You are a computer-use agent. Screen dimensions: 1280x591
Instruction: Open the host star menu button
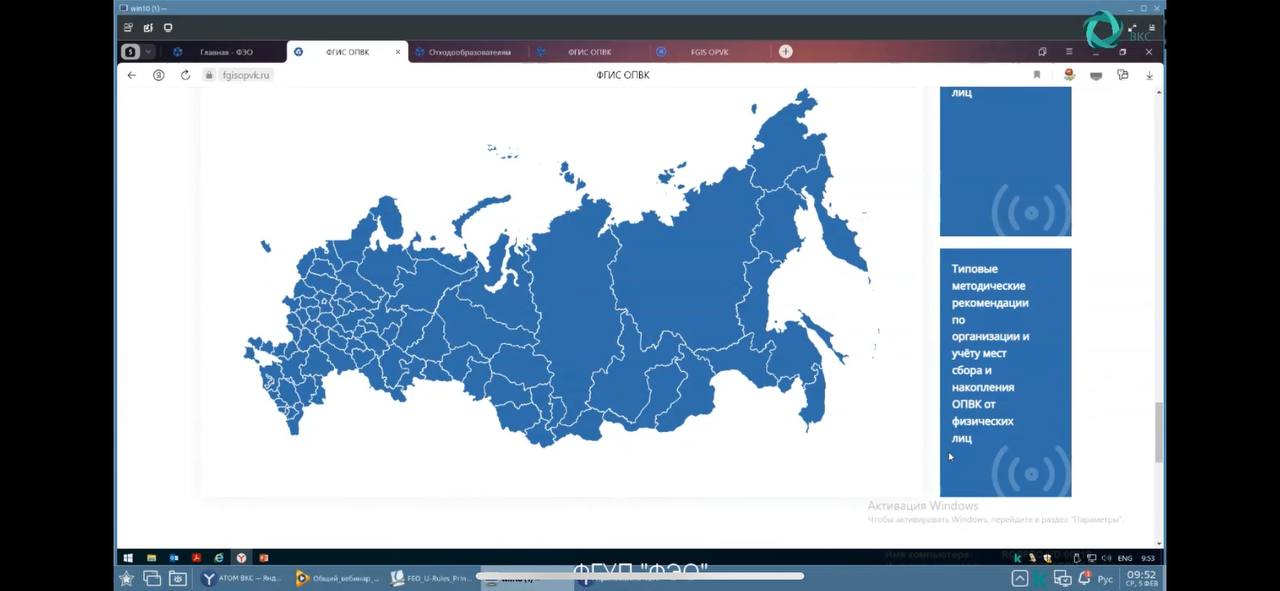tap(126, 578)
